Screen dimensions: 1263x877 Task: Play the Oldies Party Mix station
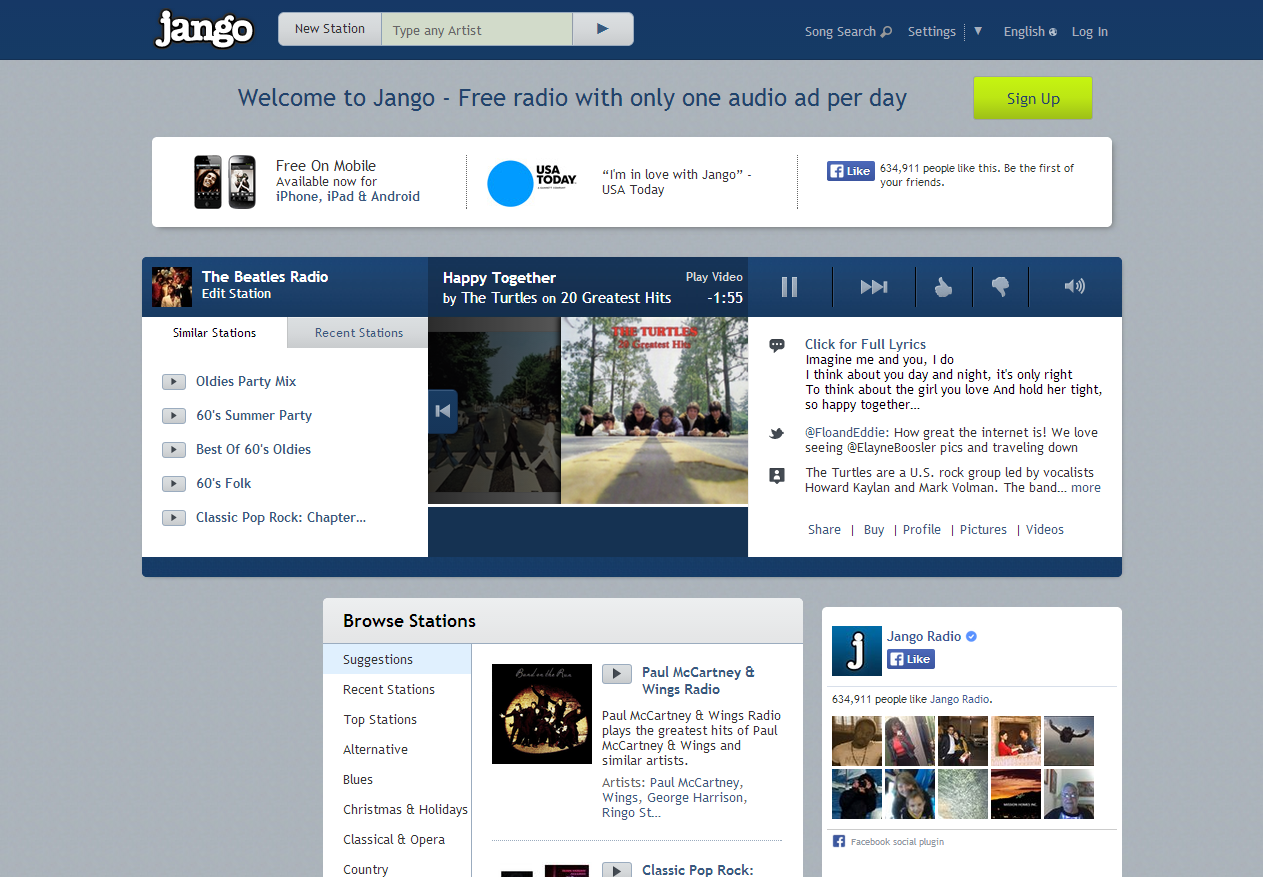(x=173, y=381)
